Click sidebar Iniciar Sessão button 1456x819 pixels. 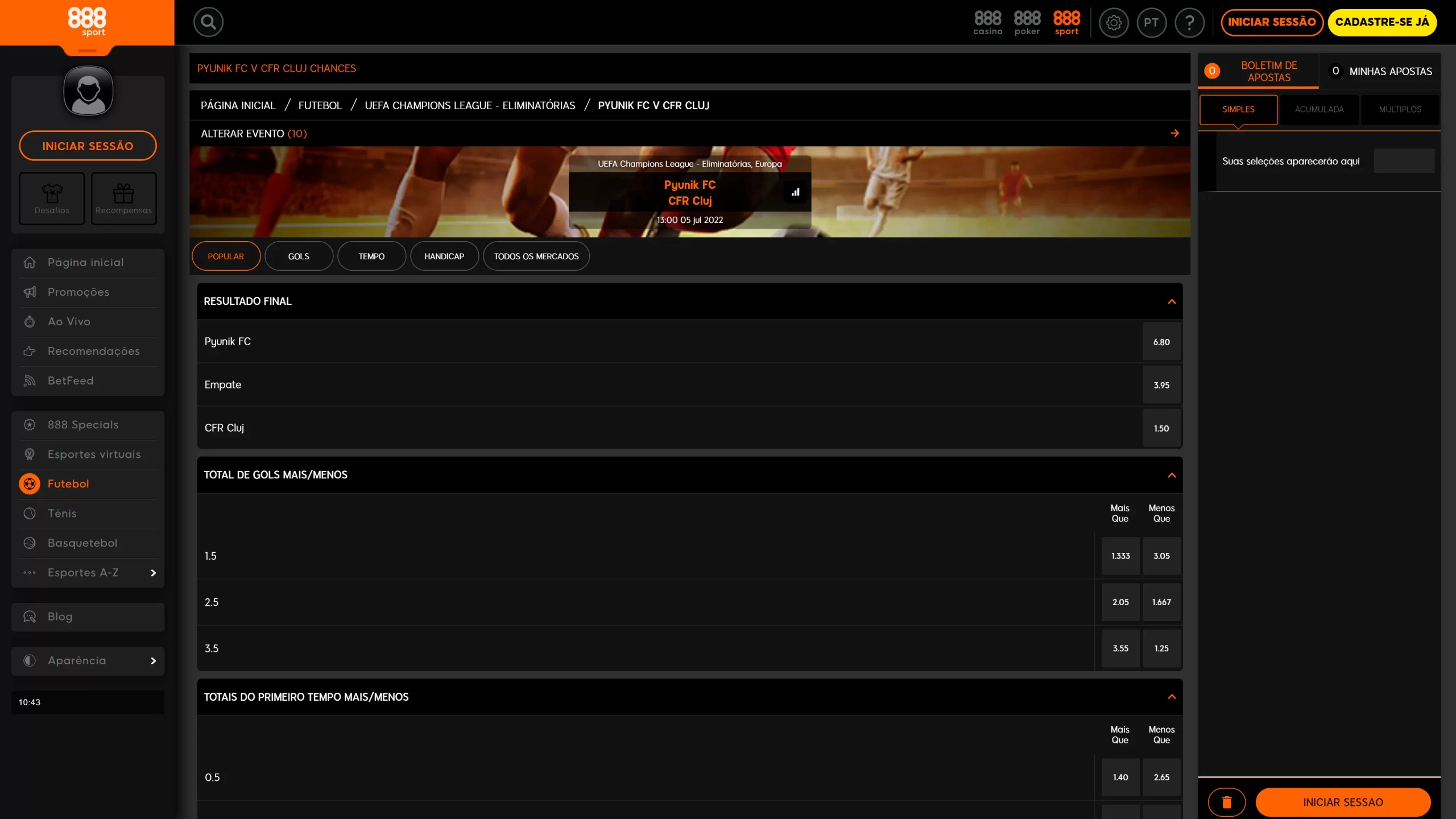[x=88, y=146]
